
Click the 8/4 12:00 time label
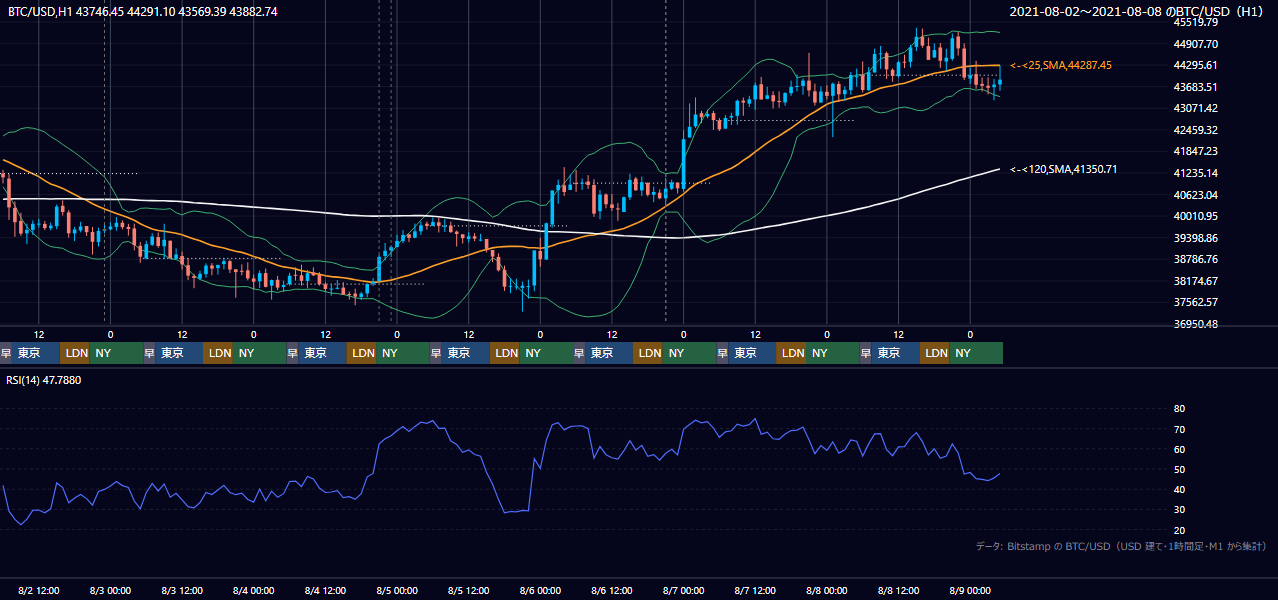[x=326, y=591]
